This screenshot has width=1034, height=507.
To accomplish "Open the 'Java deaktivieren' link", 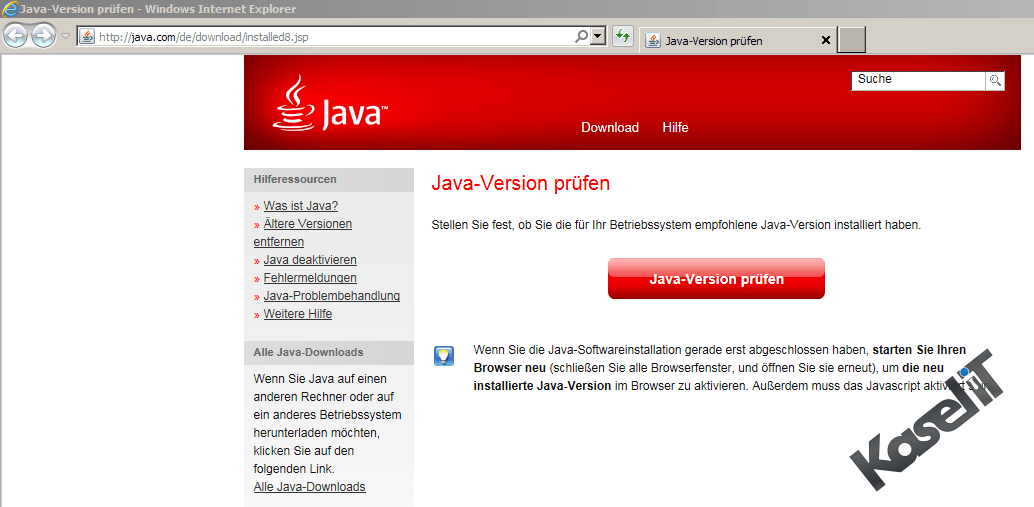I will 310,260.
